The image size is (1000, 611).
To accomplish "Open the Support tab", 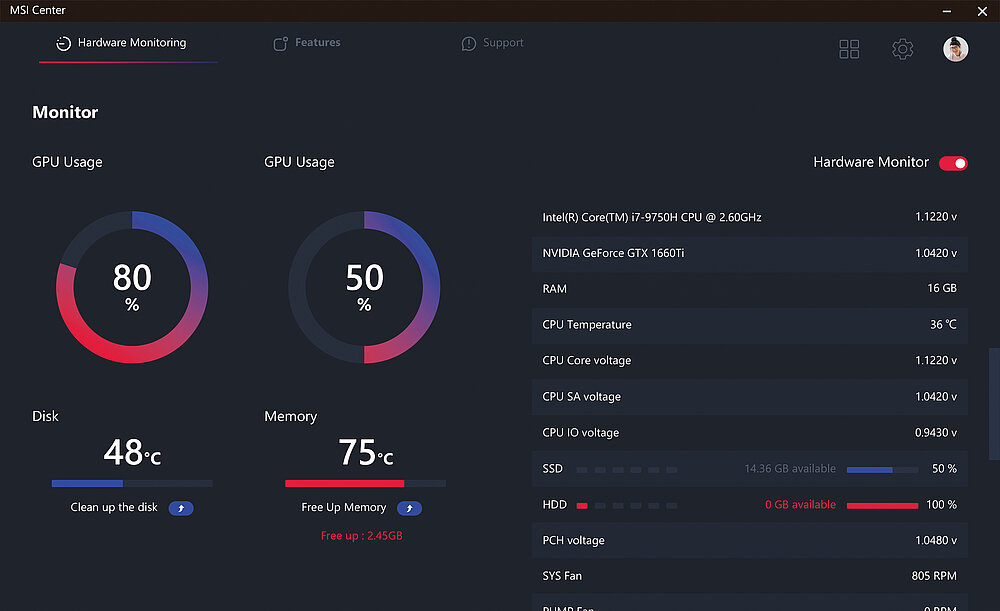I will coord(502,43).
